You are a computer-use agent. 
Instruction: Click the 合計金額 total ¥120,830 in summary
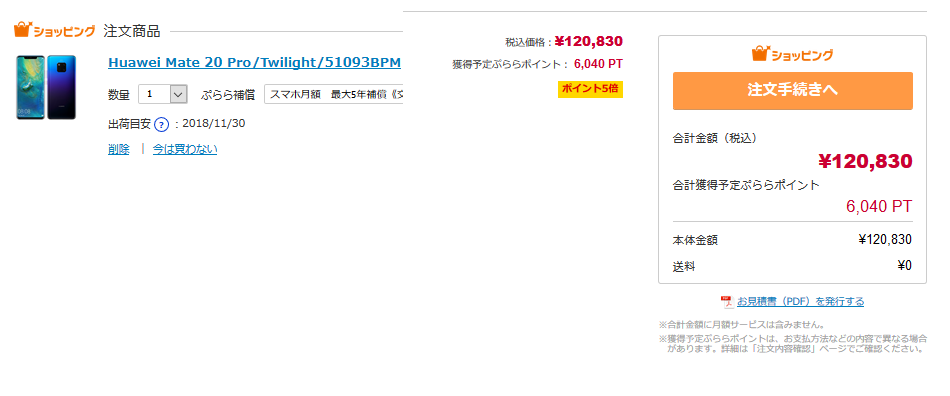[865, 161]
